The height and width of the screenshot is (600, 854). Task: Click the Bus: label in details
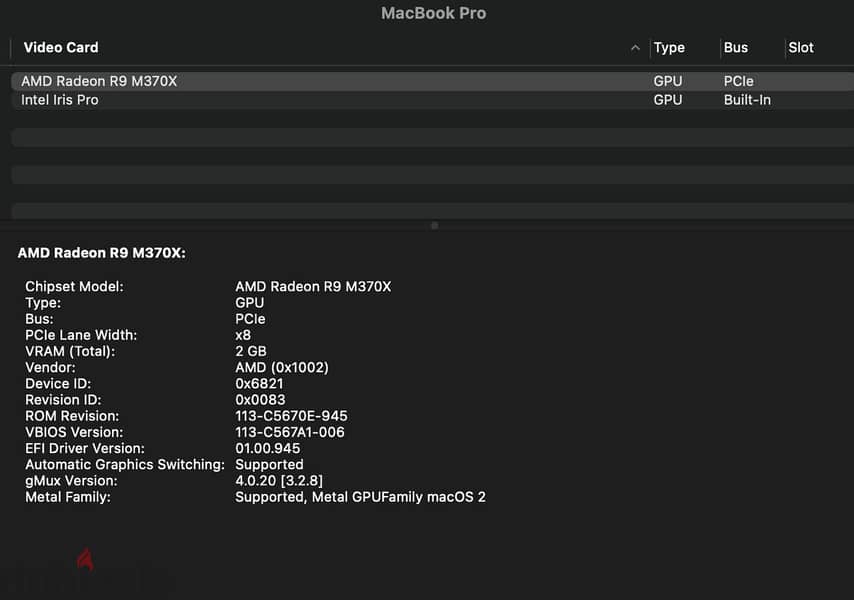[39, 319]
